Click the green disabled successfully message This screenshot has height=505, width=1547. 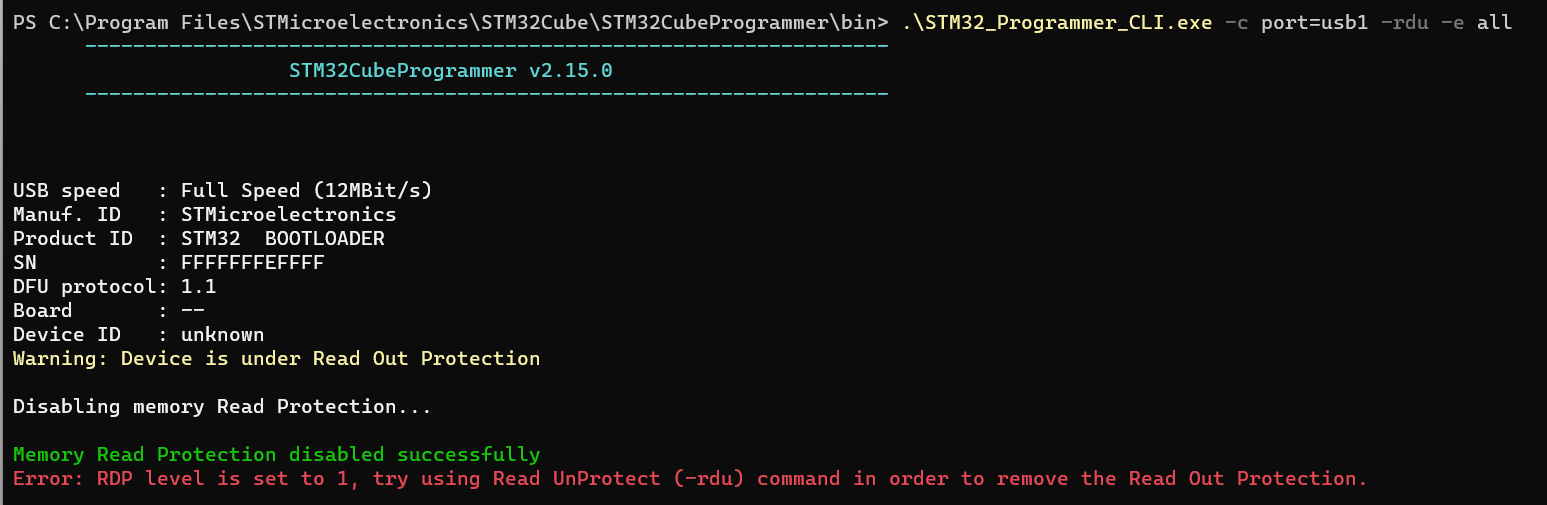(x=277, y=454)
